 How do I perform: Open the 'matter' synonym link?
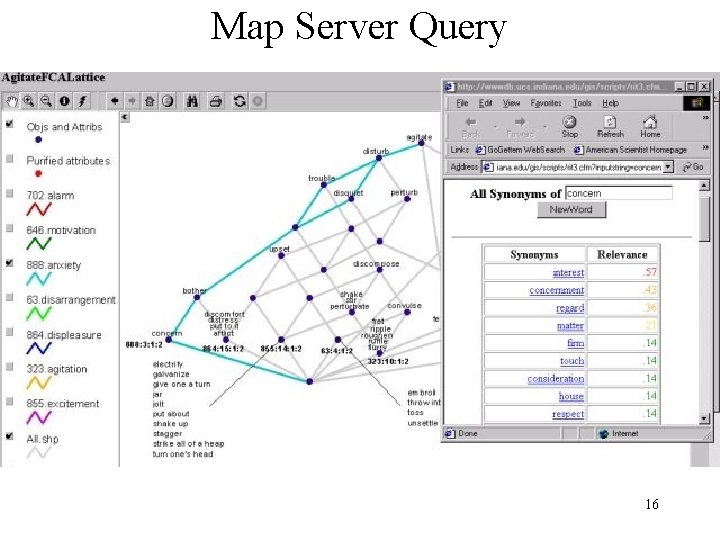coord(570,326)
